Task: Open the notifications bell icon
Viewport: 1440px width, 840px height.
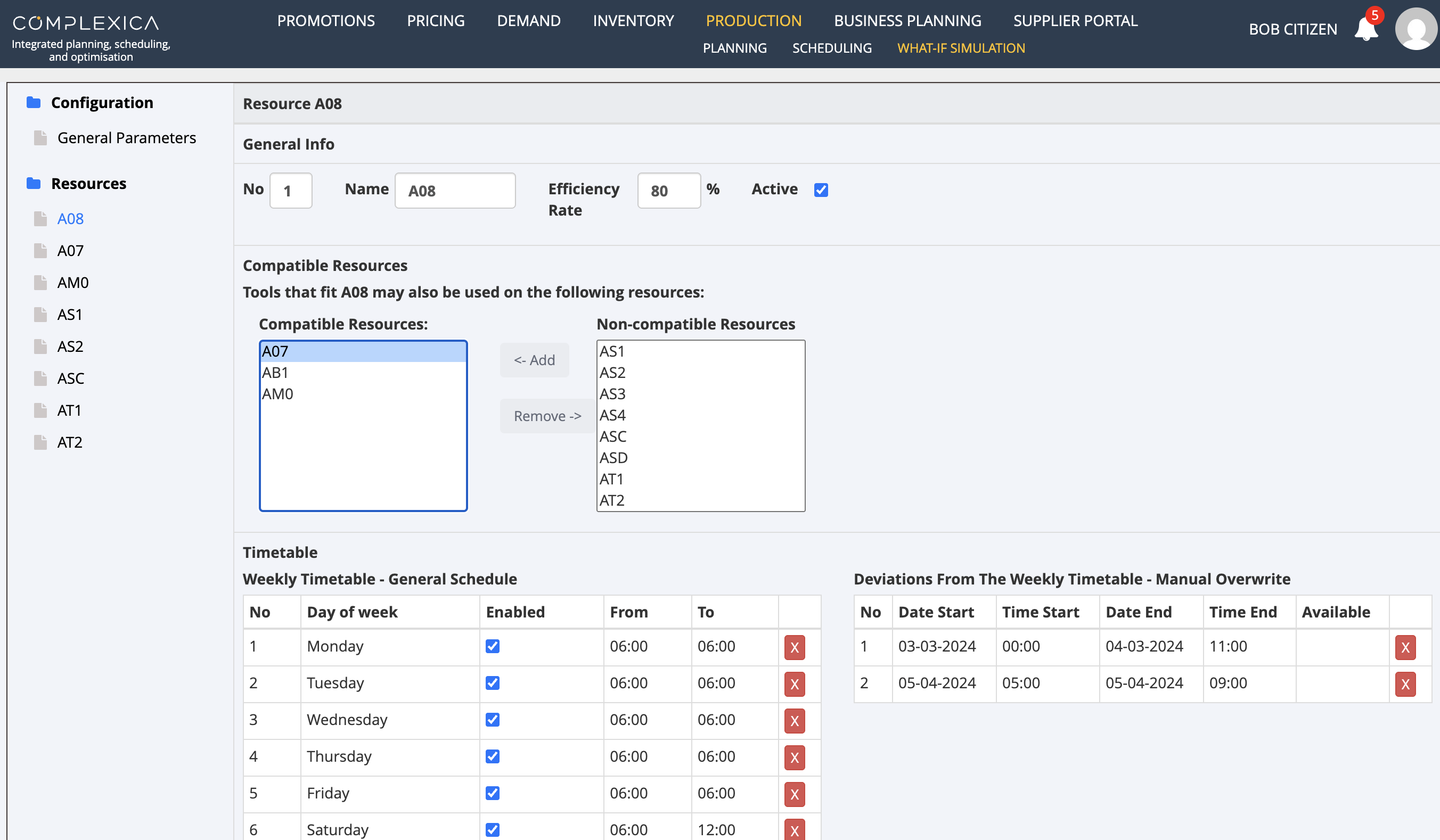Action: [1366, 29]
